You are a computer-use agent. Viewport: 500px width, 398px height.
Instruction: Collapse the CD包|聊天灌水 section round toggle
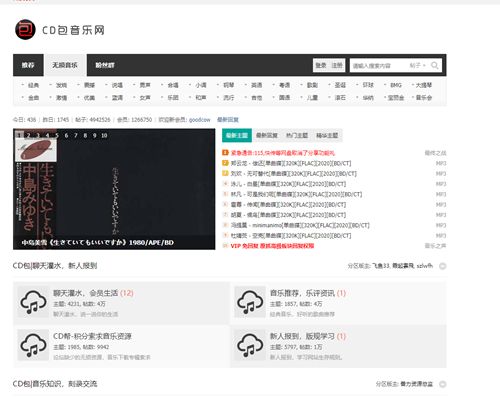coord(442,266)
